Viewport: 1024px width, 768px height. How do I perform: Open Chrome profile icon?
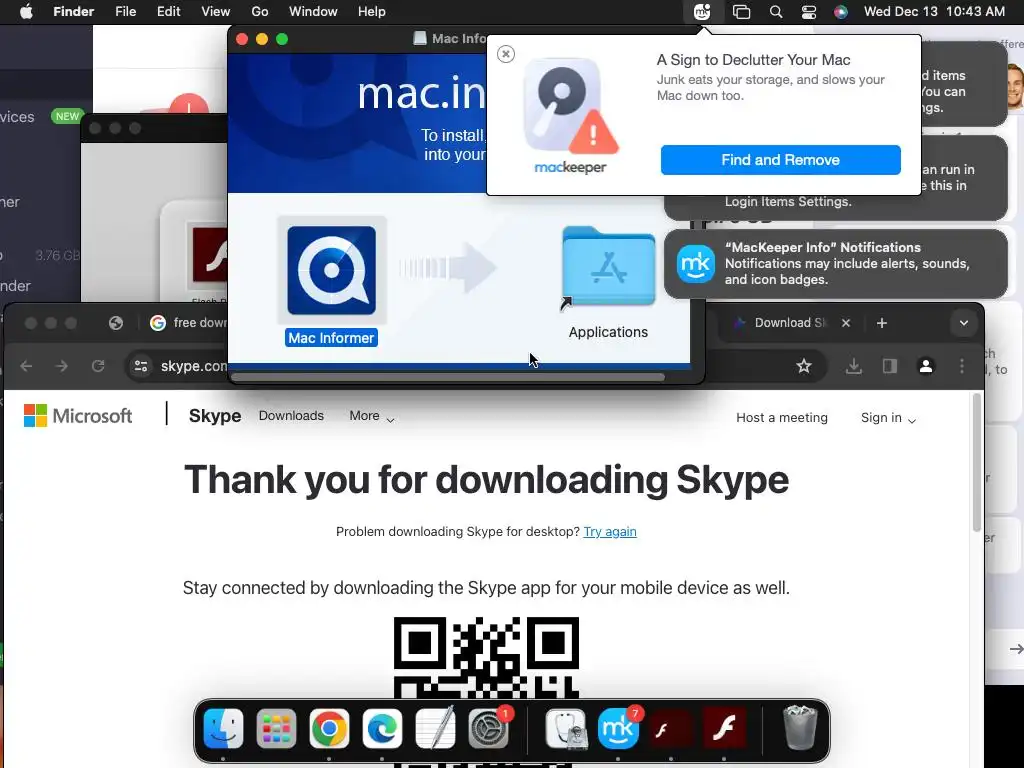[925, 366]
